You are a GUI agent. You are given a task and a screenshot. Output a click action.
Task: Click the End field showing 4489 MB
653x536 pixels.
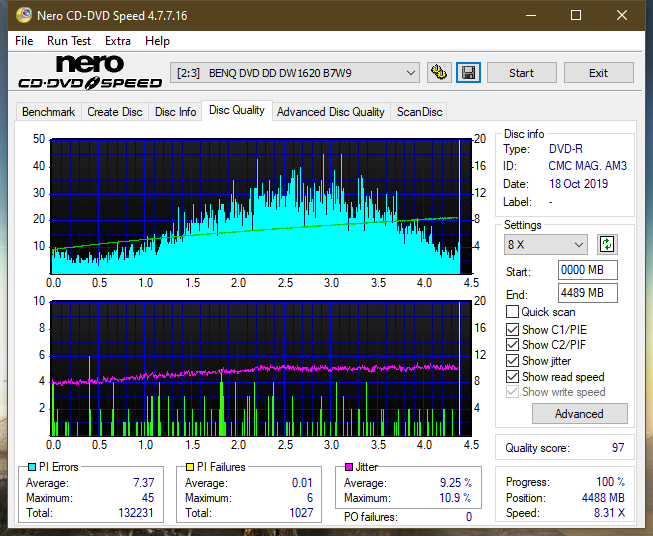588,293
